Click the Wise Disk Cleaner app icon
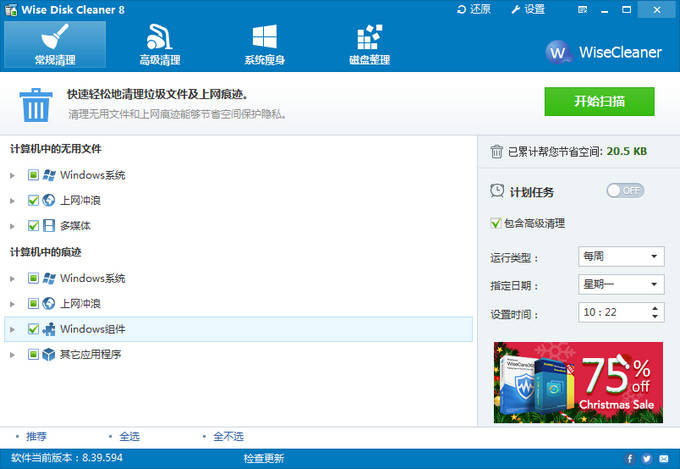Screen dimensions: 680x469 (10, 10)
